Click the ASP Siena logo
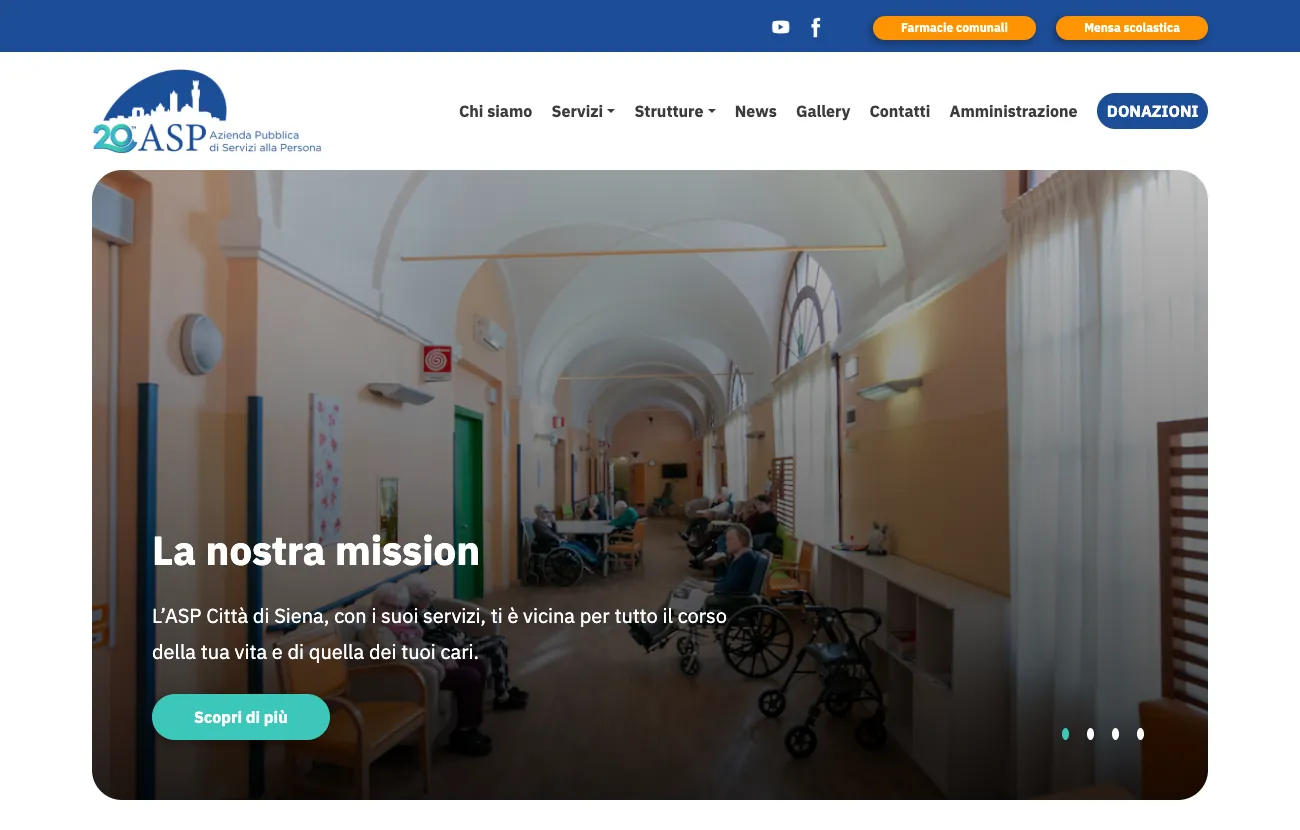The image size is (1300, 830). [x=207, y=112]
